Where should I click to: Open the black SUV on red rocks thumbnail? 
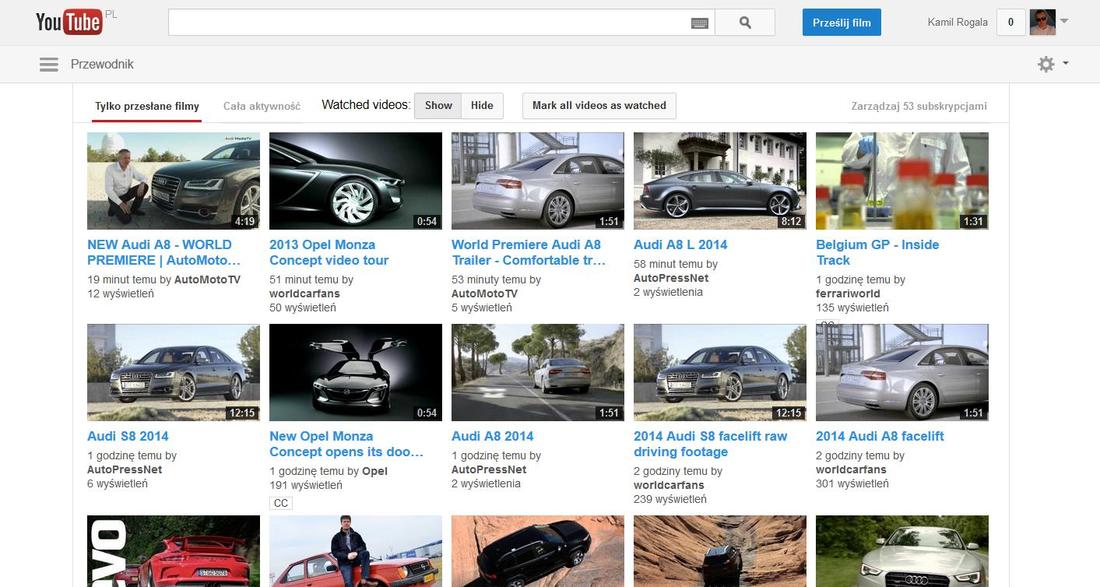[x=537, y=551]
